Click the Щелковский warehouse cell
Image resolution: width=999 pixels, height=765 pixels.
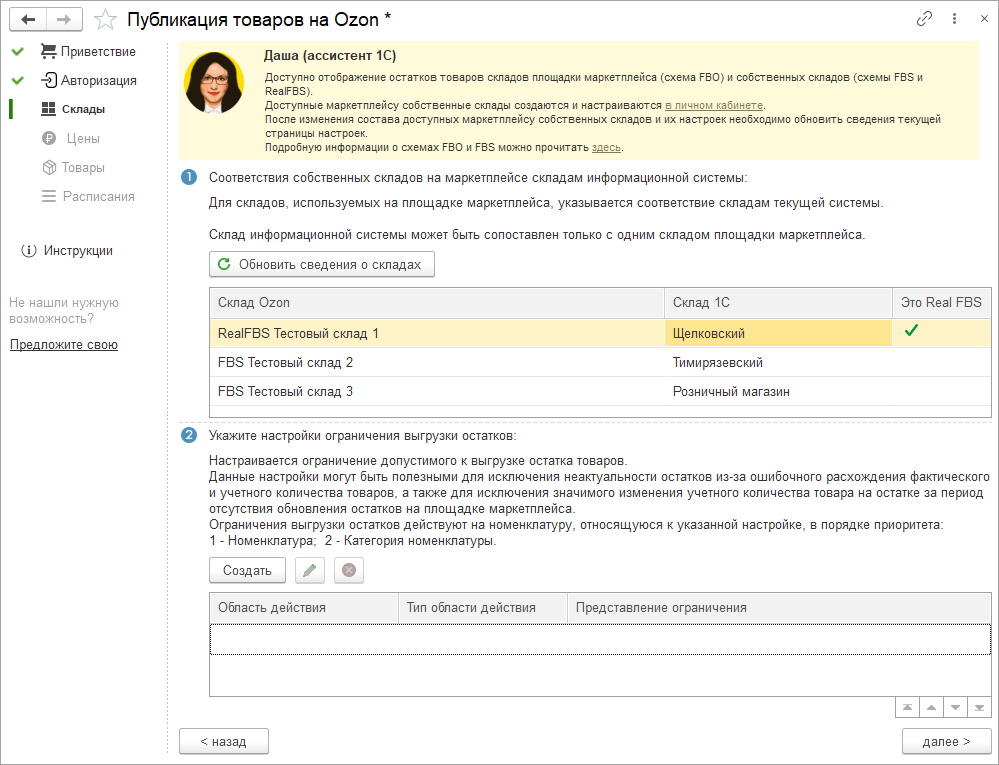[x=779, y=333]
